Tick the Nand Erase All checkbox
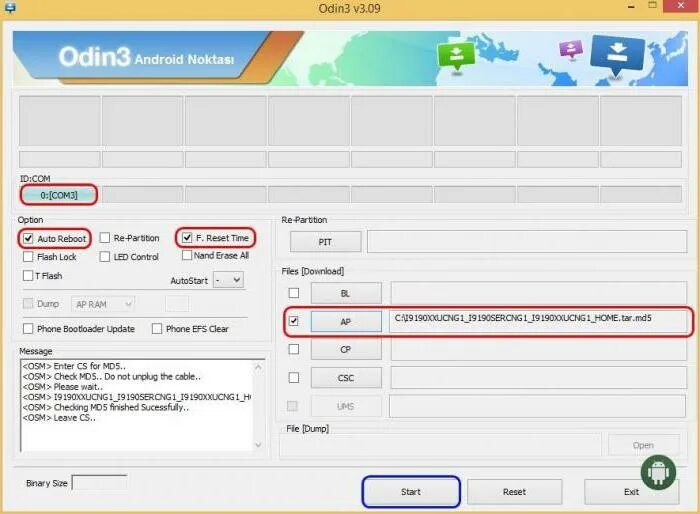Image resolution: width=700 pixels, height=514 pixels. click(x=187, y=255)
